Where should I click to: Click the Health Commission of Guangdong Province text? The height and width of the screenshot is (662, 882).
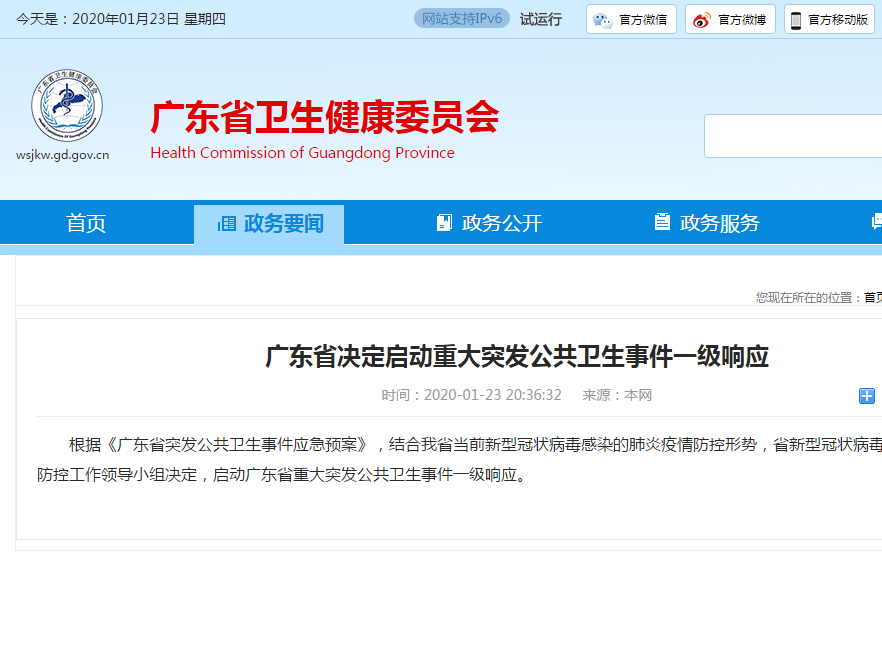point(302,153)
